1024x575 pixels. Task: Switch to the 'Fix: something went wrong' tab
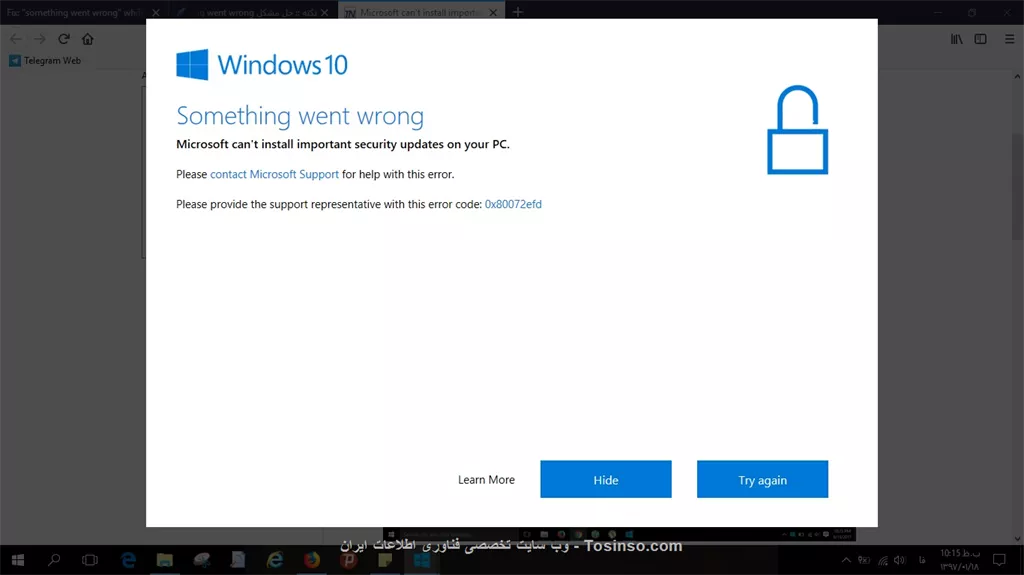click(x=73, y=12)
